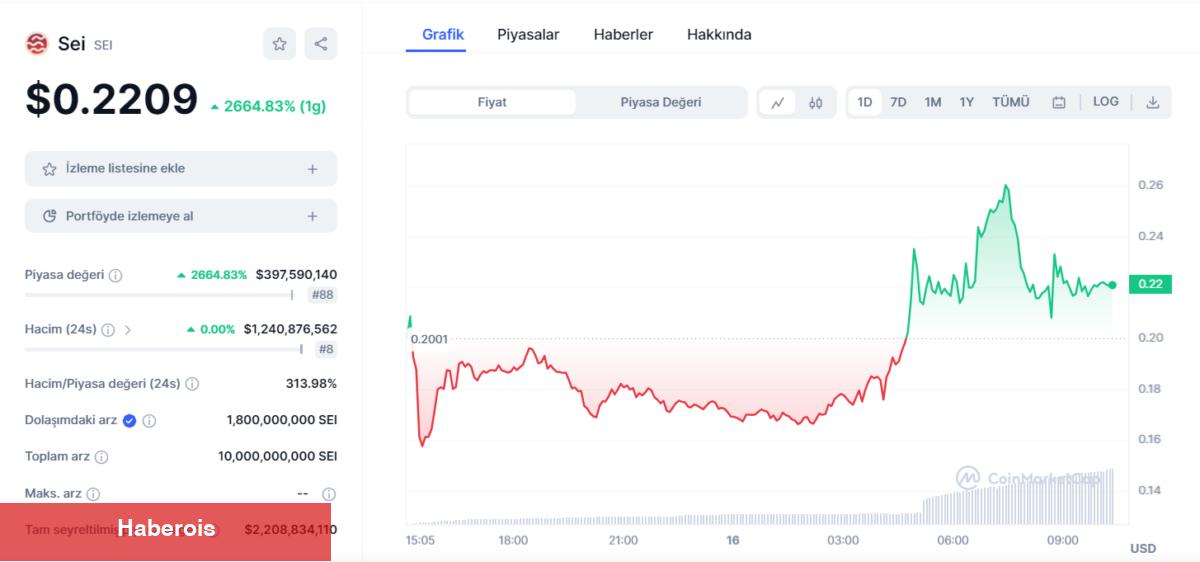Click info icon next to Dolaşımdaki arz
This screenshot has height=562, width=1200.
click(x=149, y=421)
